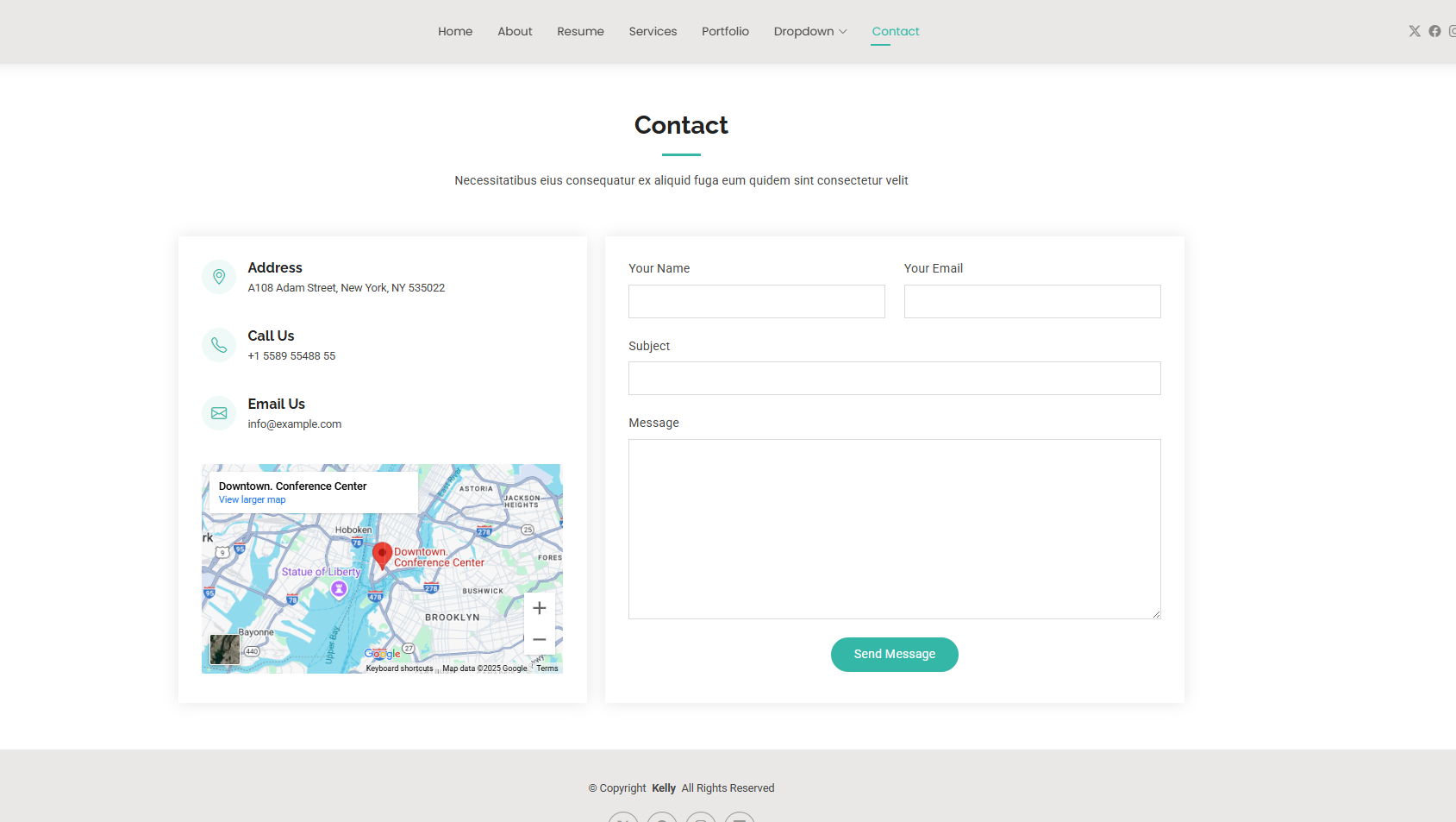Switch map to satellite view thumbnail
Viewport: 1456px width, 822px height.
pos(225,649)
